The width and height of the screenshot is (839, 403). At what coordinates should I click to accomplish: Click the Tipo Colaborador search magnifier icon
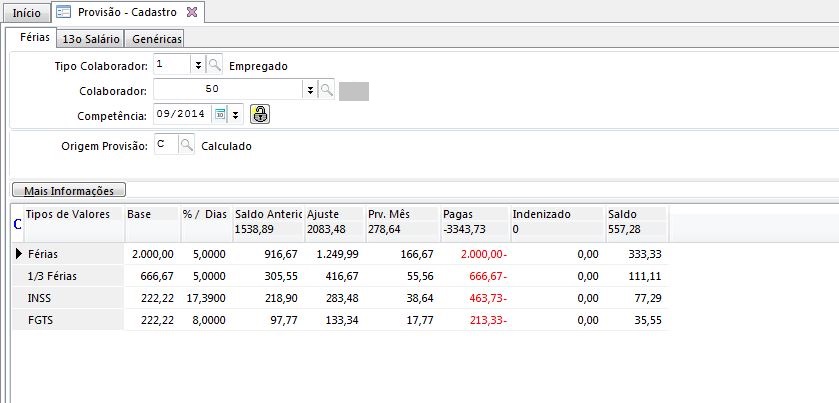[214, 65]
